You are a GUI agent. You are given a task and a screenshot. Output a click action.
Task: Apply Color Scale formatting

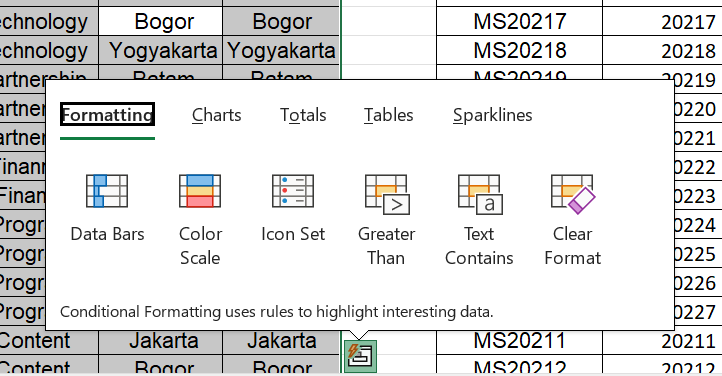[200, 220]
